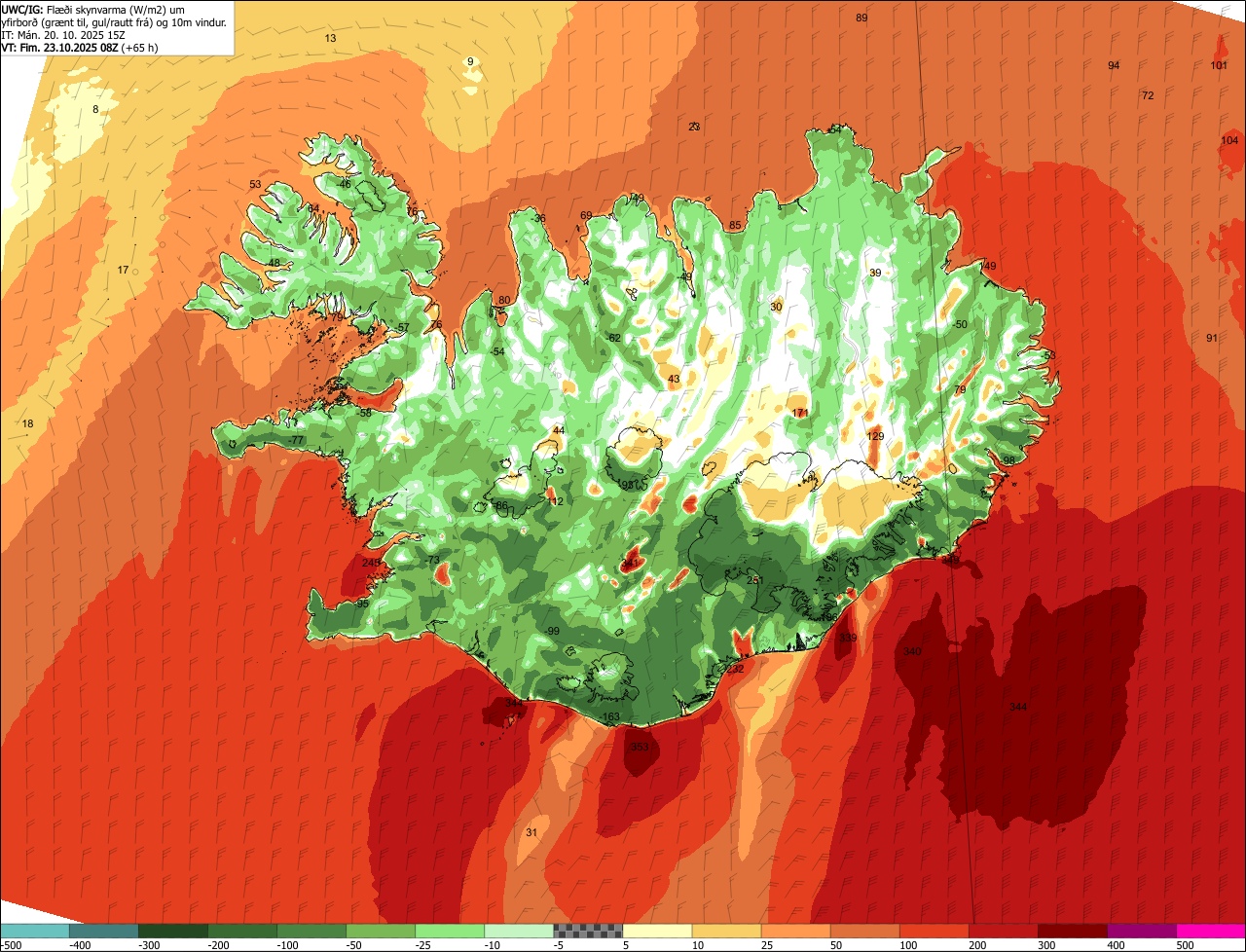Click the value 251 on southern glacier area

[x=755, y=580]
